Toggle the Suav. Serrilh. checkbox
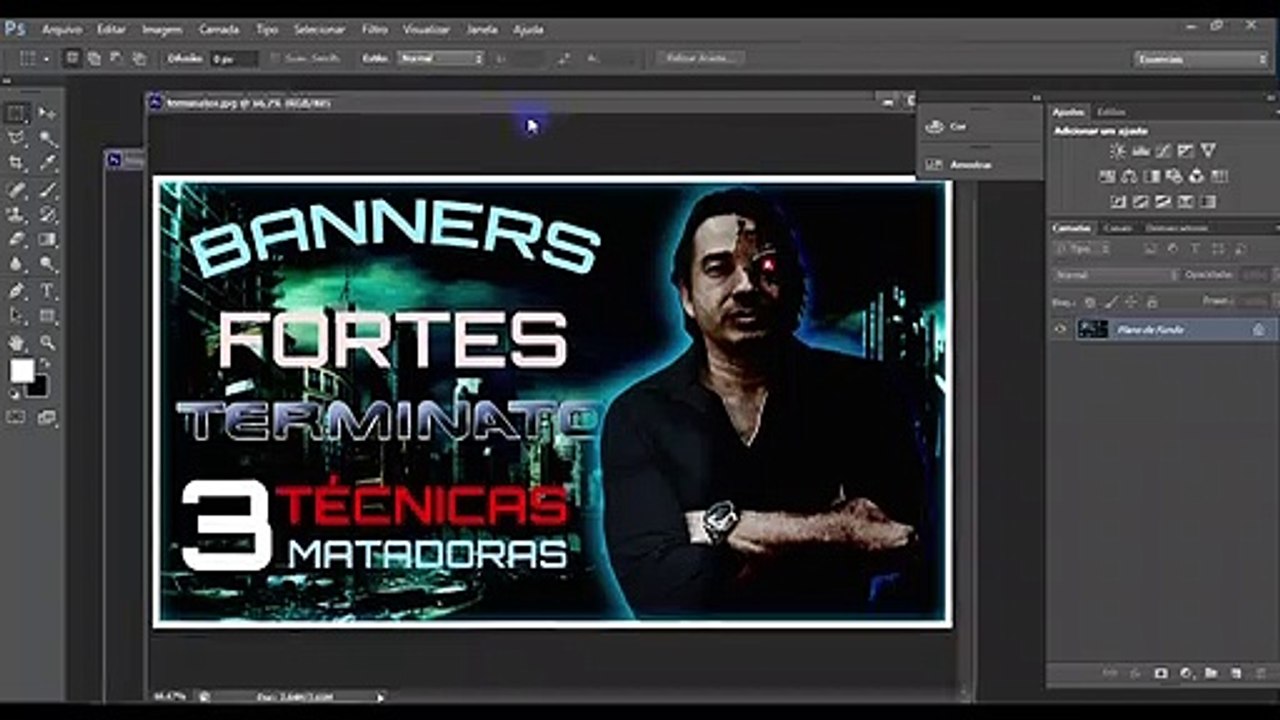The image size is (1280, 720). pyautogui.click(x=275, y=59)
